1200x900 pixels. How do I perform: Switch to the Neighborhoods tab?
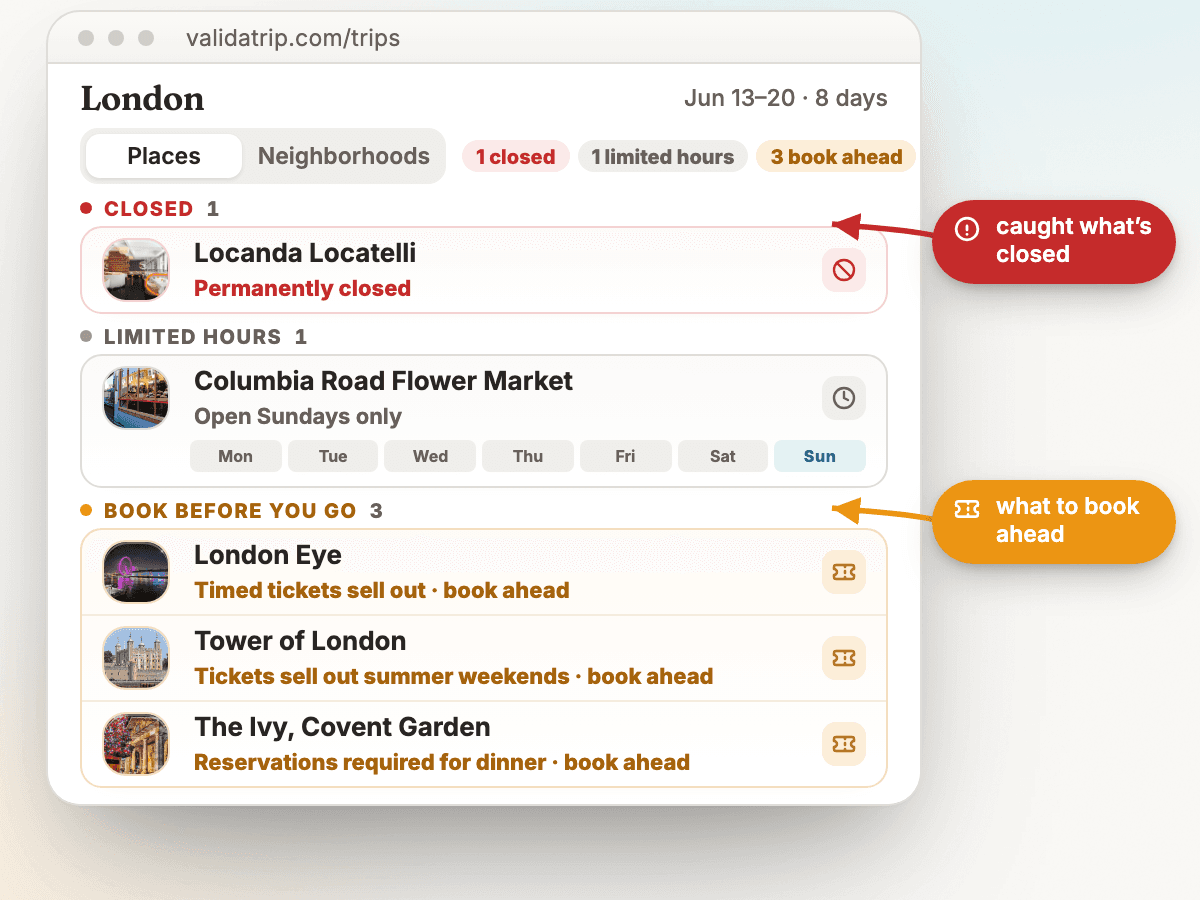click(344, 156)
